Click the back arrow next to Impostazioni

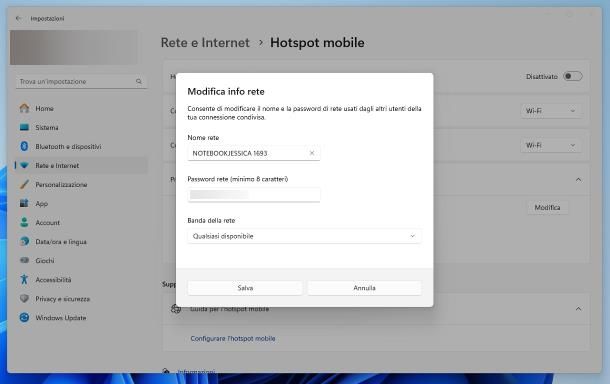18,18
